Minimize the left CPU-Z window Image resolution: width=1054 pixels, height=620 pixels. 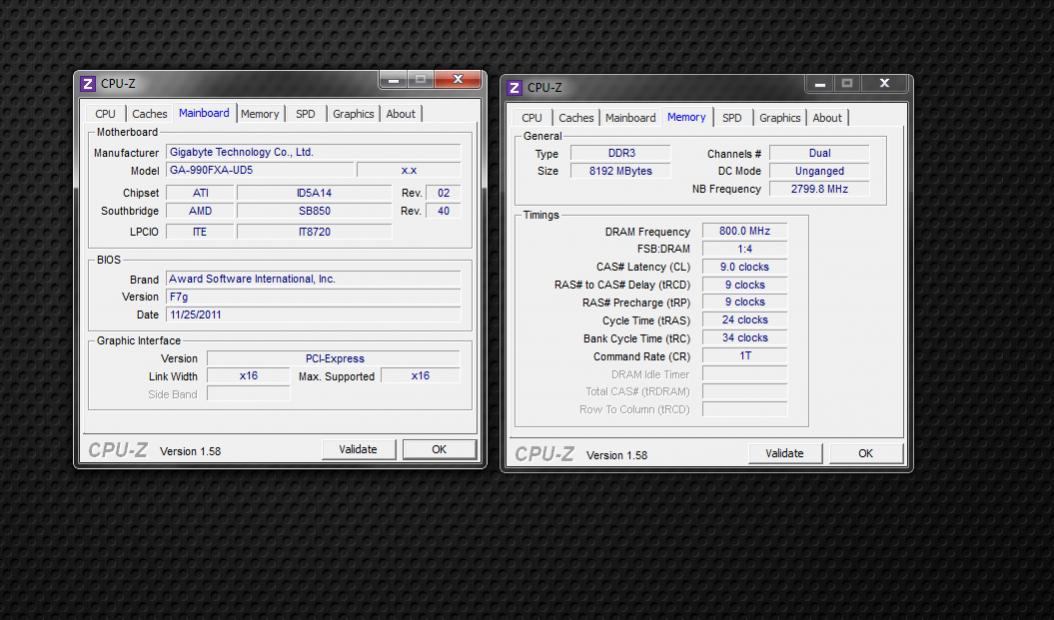[394, 80]
